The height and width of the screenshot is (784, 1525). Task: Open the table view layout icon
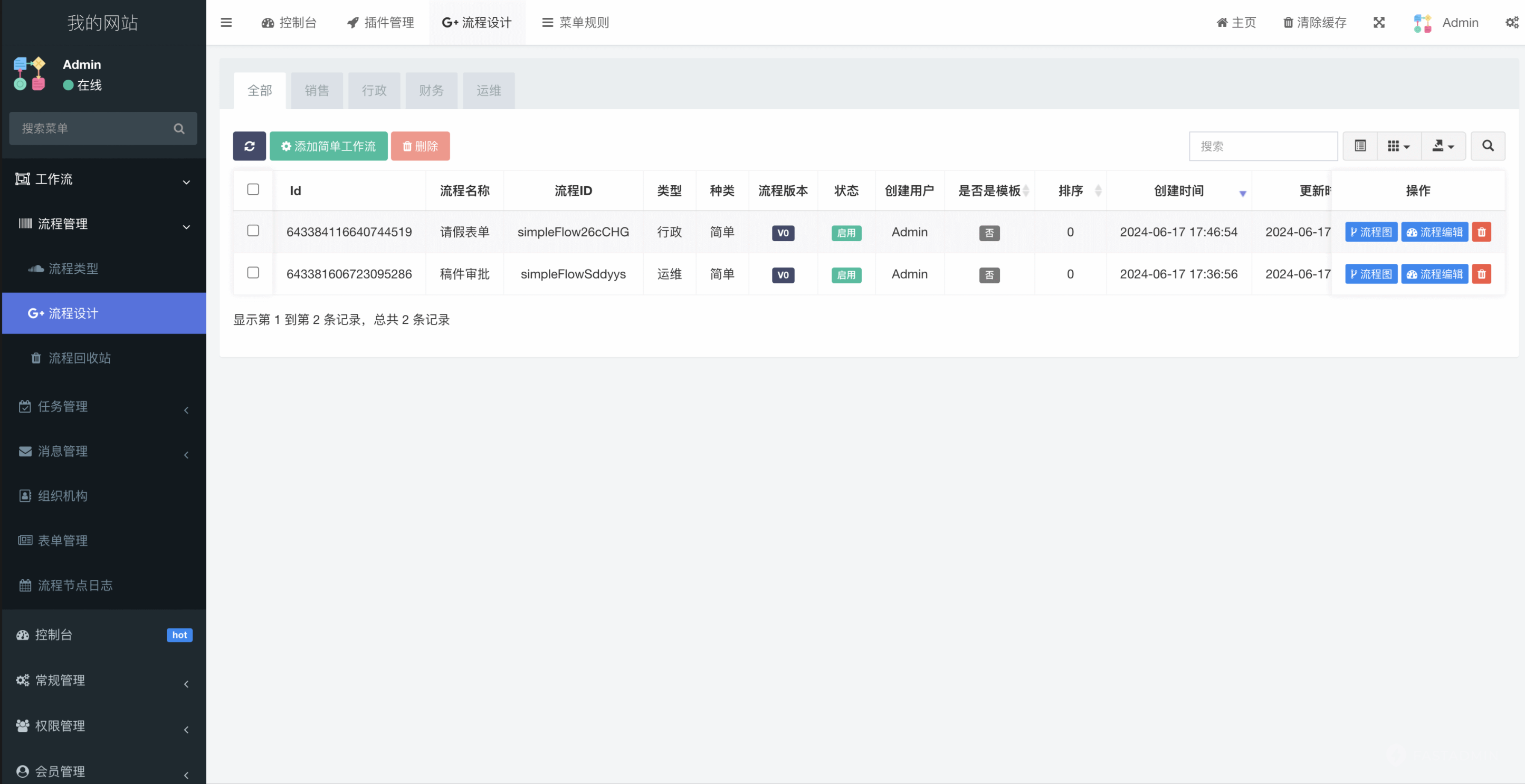[x=1360, y=146]
